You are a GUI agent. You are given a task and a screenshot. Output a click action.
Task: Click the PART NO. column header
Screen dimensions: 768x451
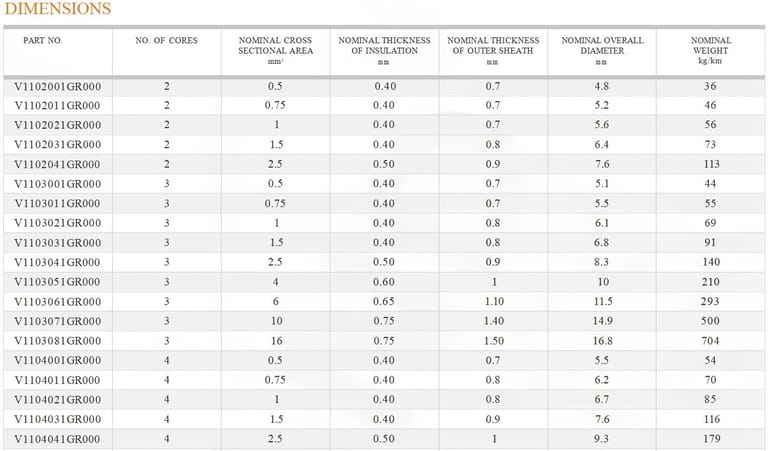coord(40,41)
